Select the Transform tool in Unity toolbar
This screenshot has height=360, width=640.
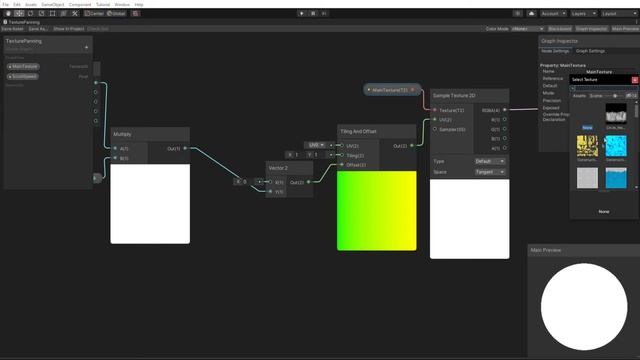pos(63,13)
